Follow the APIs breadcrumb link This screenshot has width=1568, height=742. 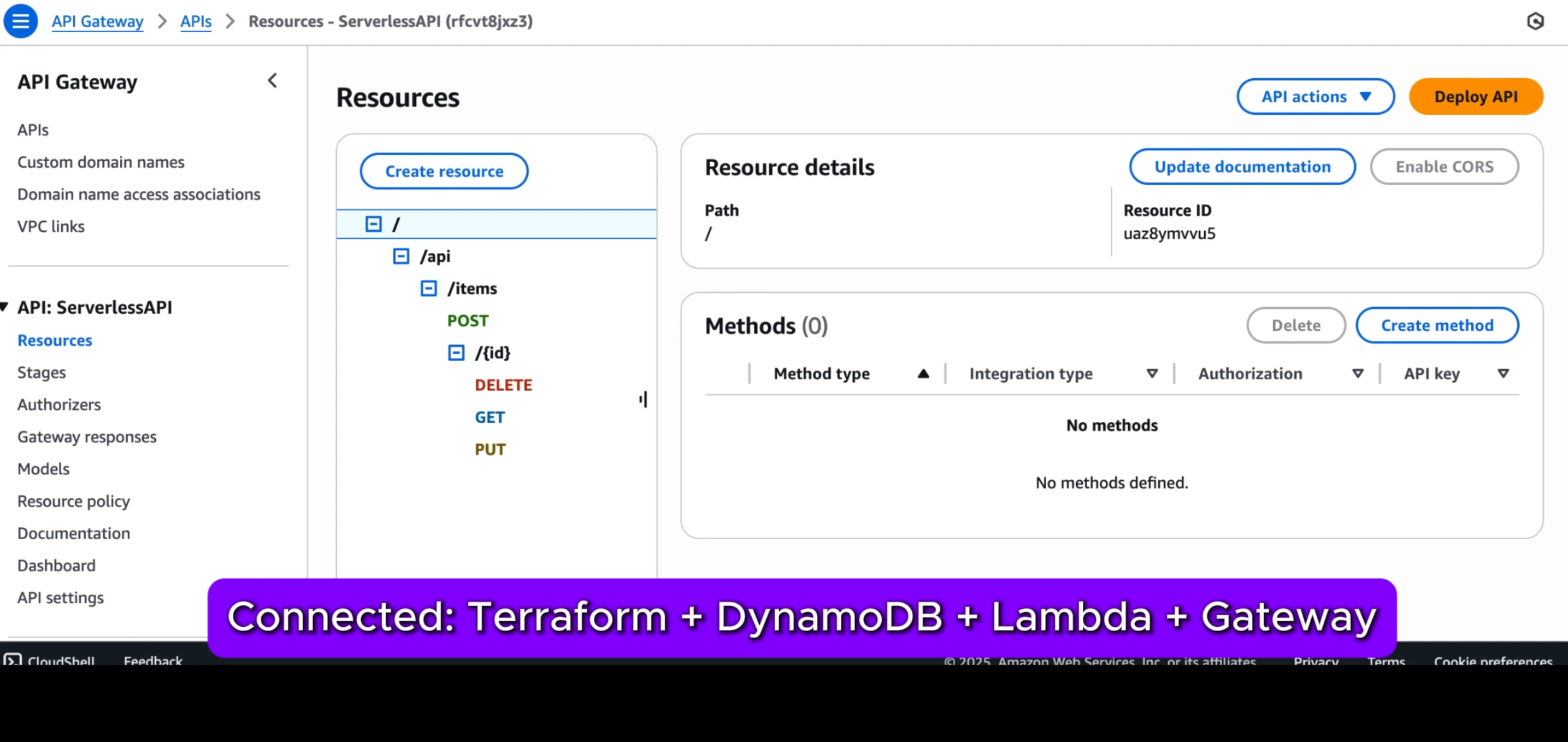[x=196, y=21]
